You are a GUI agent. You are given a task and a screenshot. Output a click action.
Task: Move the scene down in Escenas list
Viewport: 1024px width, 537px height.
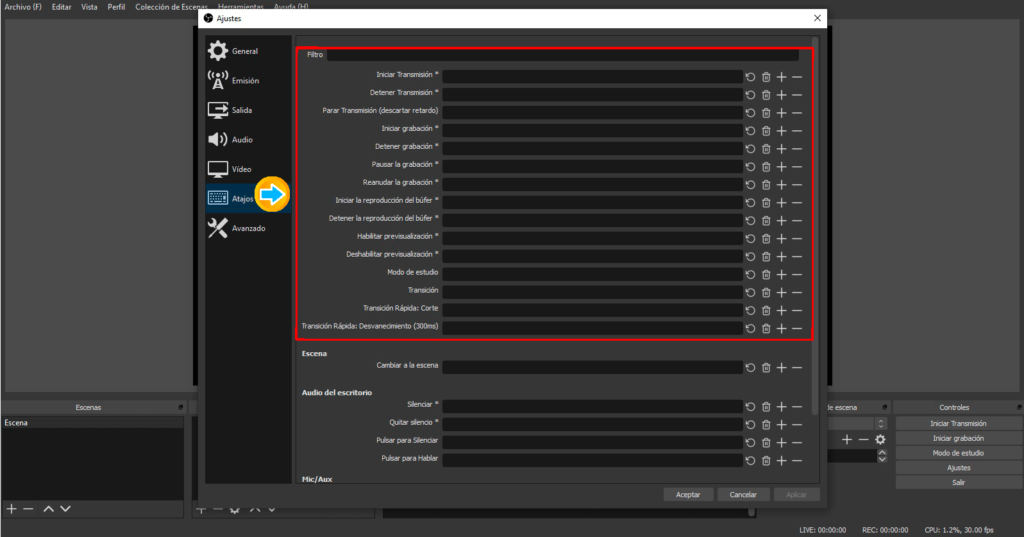pos(65,509)
